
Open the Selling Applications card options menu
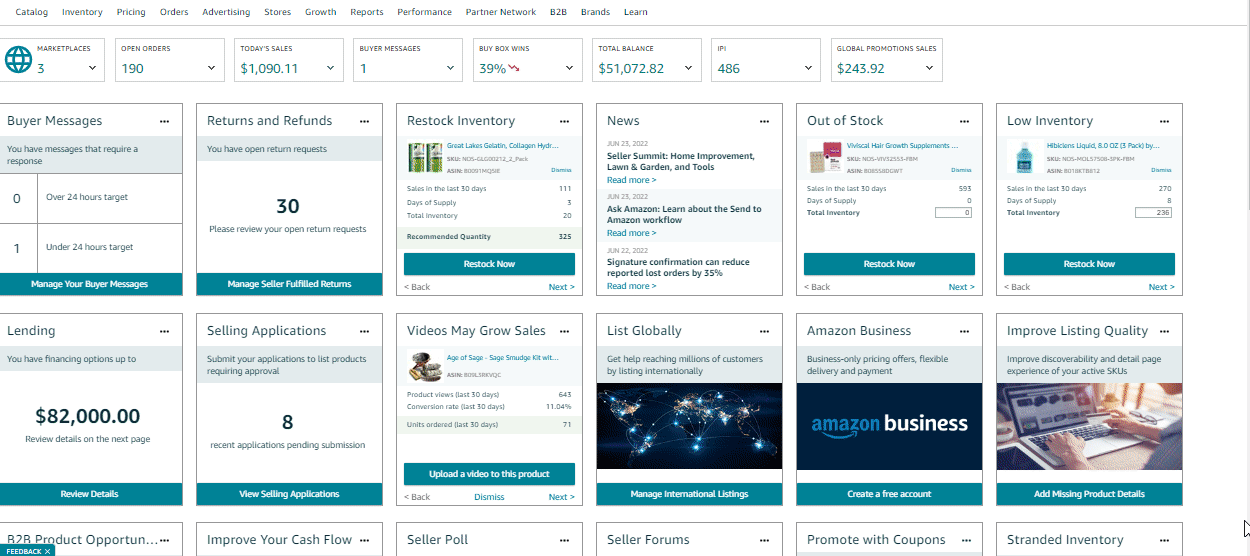(365, 331)
